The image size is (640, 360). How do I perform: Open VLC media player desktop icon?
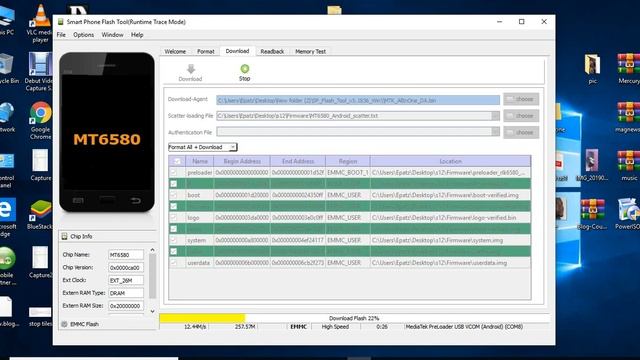(40, 16)
